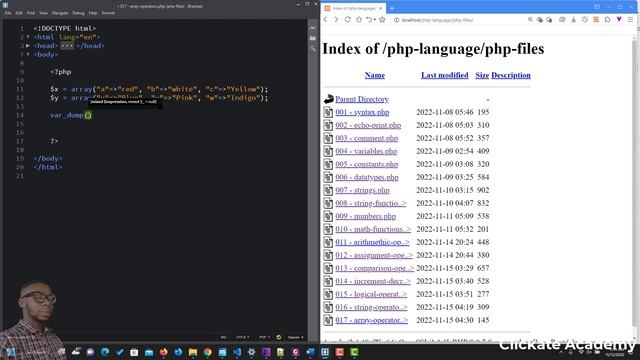The height and width of the screenshot is (360, 640).
Task: Click the browser address bar with localhost URL
Action: (459, 20)
